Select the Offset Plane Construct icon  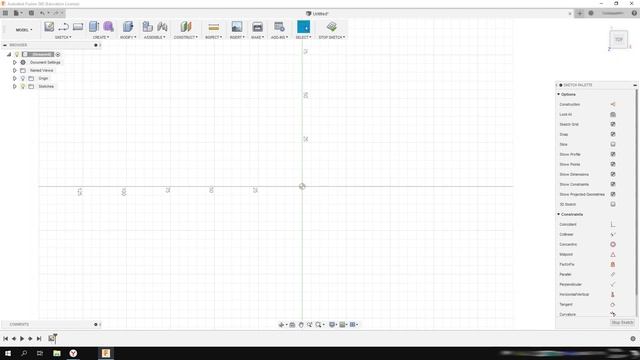click(x=186, y=27)
